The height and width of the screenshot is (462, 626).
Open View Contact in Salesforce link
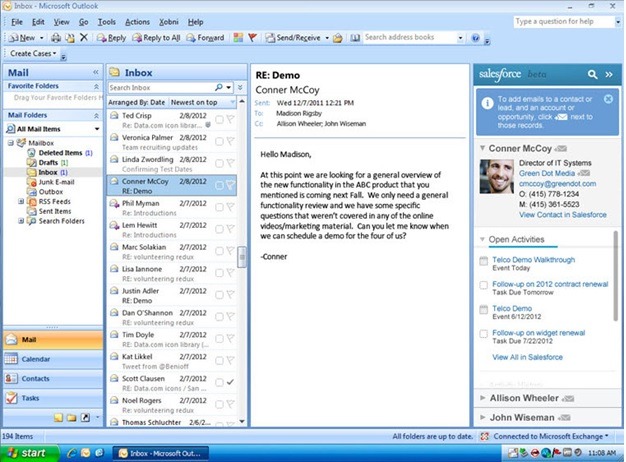pos(563,215)
